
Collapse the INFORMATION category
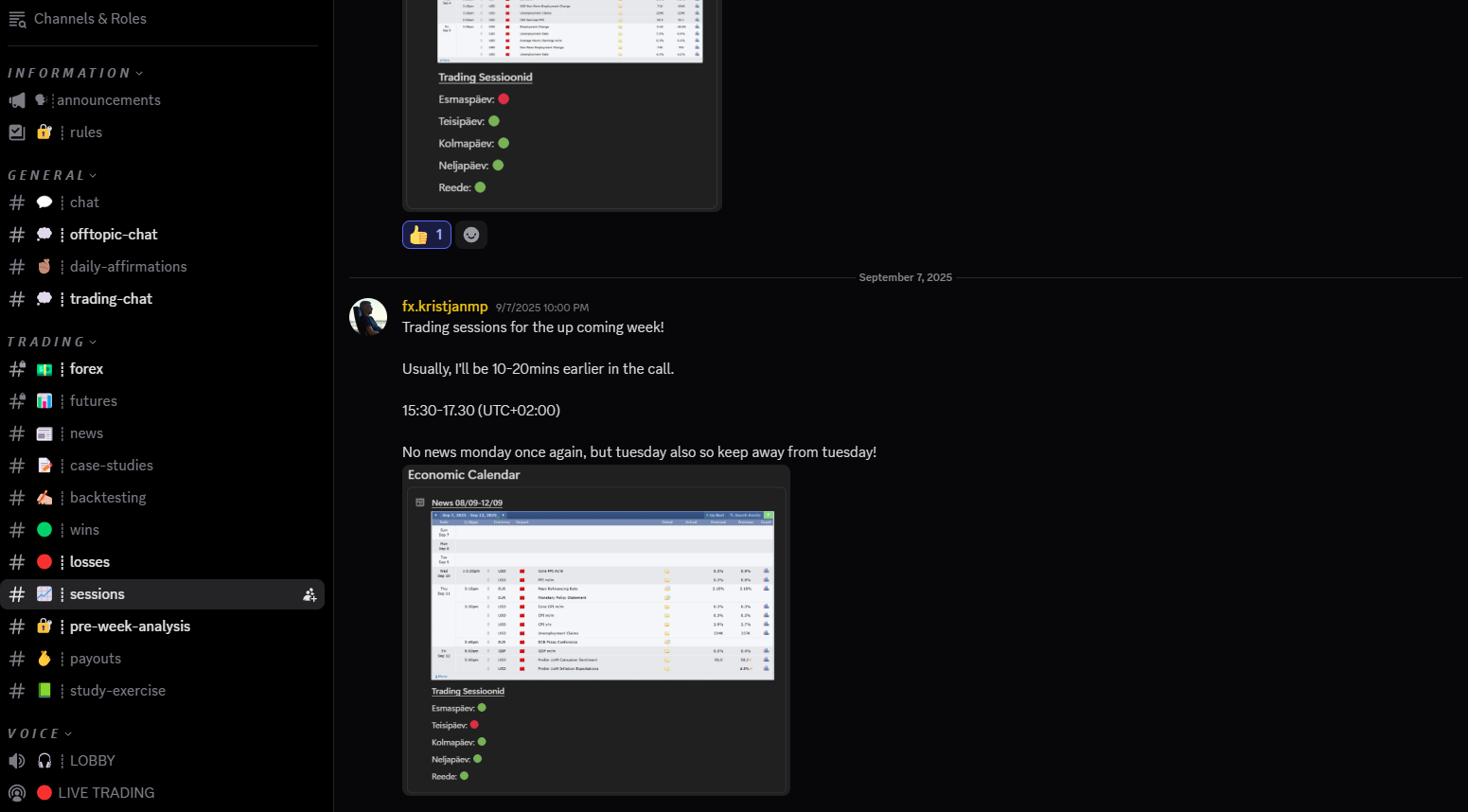pyautogui.click(x=75, y=73)
